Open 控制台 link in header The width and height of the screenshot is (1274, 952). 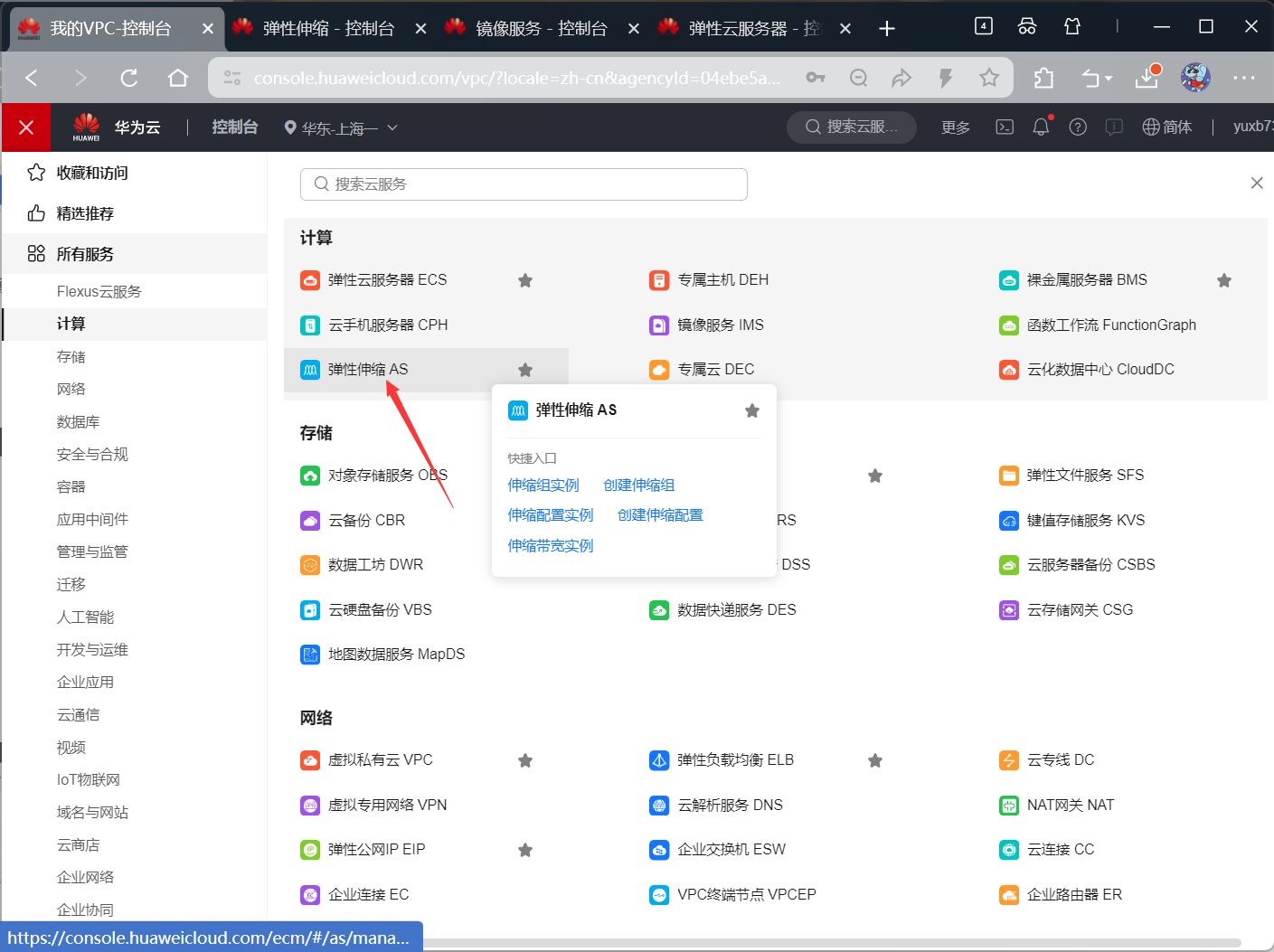235,127
